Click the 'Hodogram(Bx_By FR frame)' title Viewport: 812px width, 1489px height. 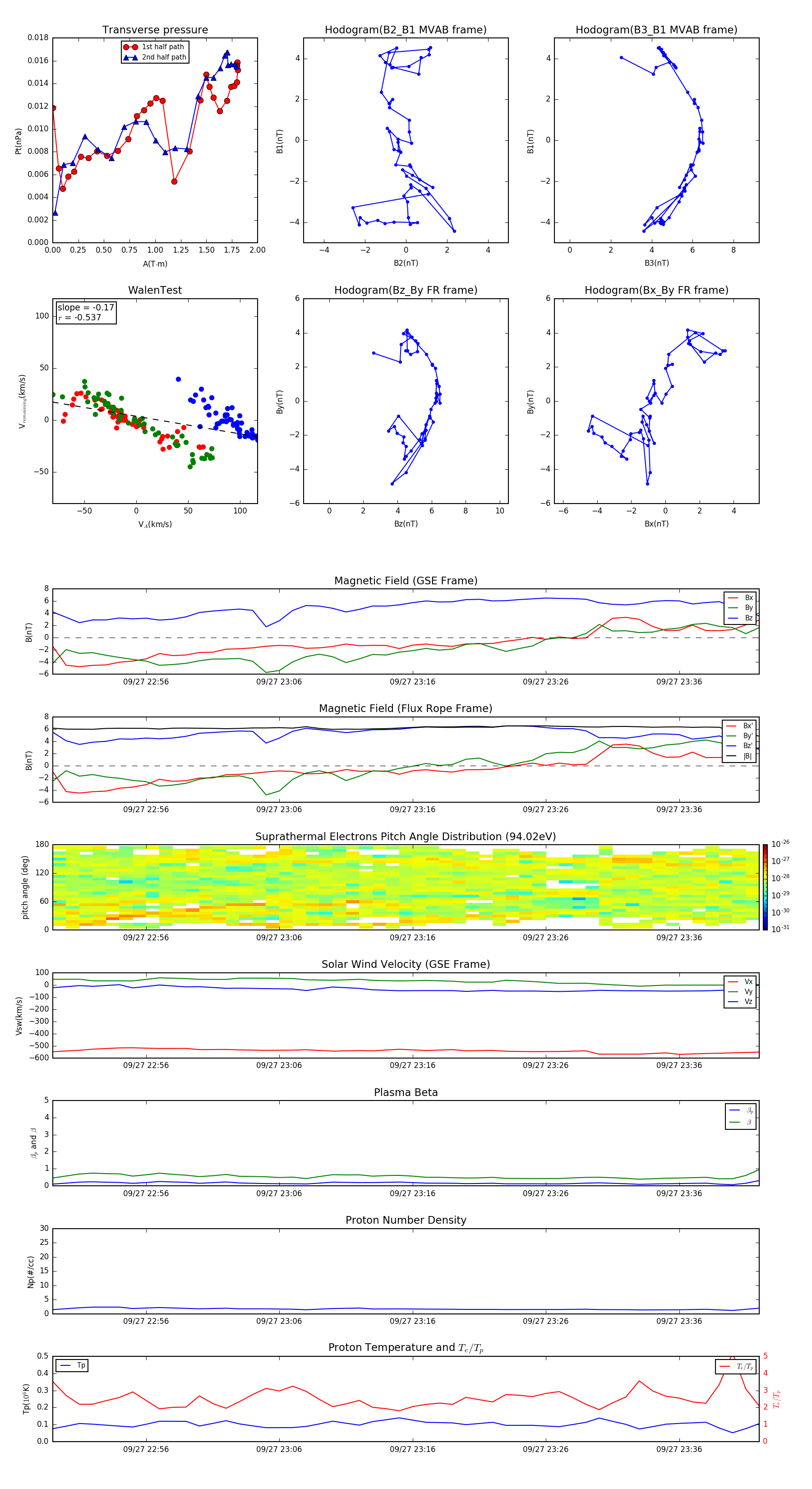pyautogui.click(x=656, y=290)
